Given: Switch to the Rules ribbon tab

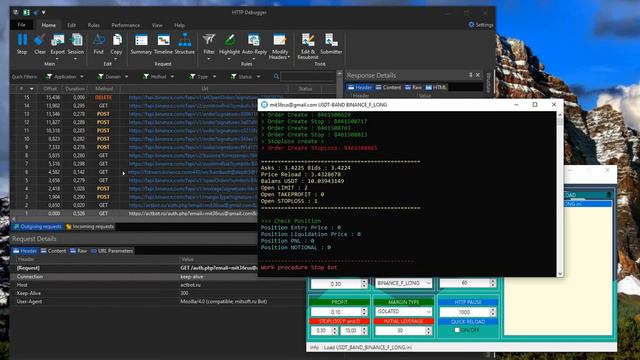Looking at the screenshot, I should 93,25.
